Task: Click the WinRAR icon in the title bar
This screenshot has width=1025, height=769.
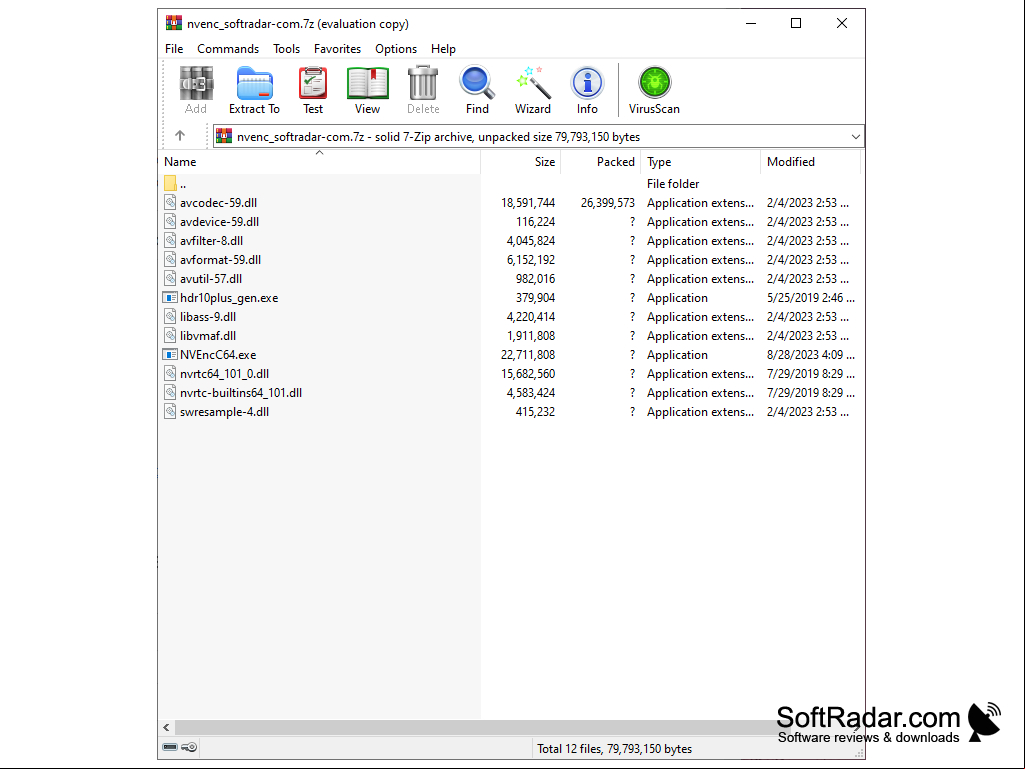Action: coord(174,24)
